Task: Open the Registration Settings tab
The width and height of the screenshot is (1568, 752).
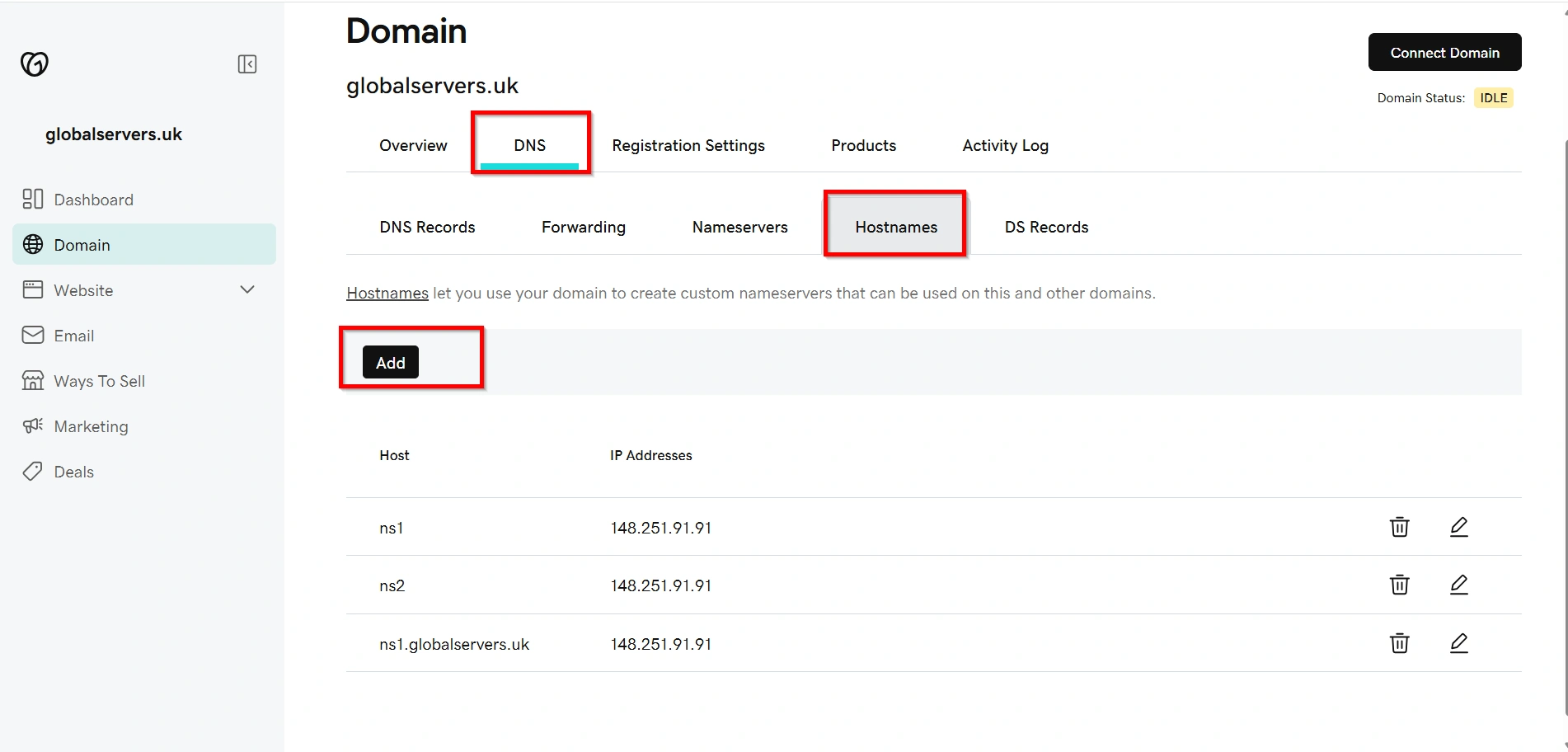Action: click(x=688, y=145)
